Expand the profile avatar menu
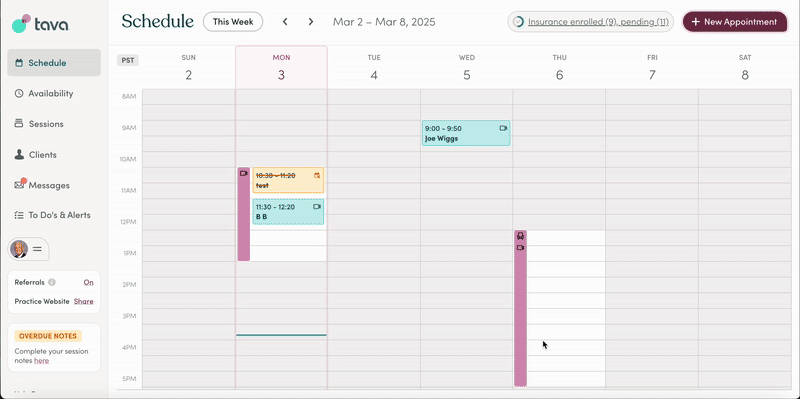The image size is (800, 399). point(29,250)
